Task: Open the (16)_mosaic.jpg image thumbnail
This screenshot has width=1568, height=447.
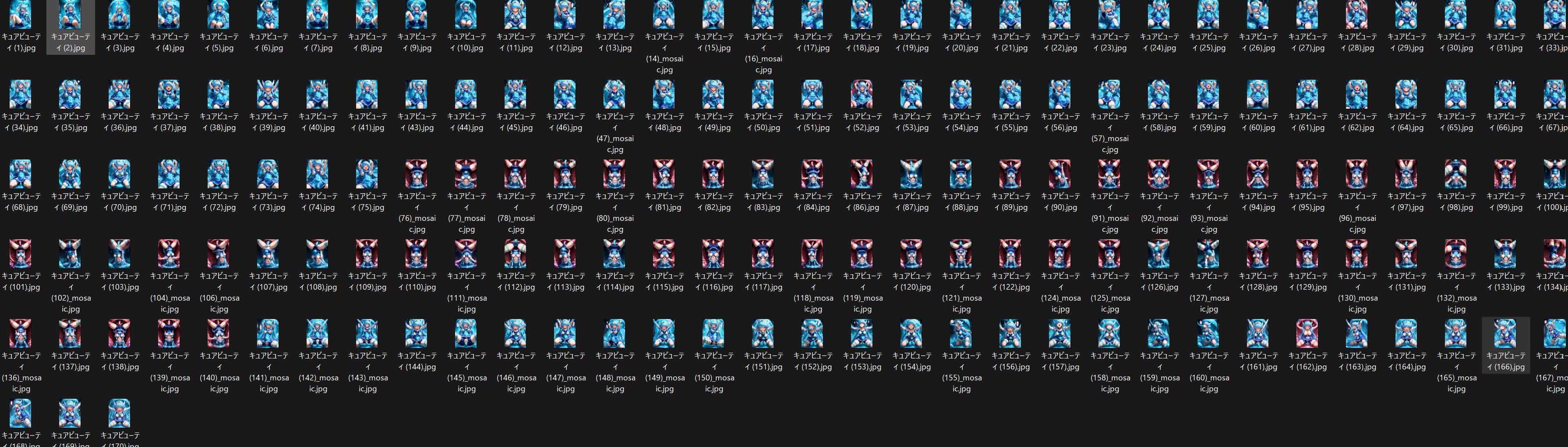Action: tap(763, 14)
